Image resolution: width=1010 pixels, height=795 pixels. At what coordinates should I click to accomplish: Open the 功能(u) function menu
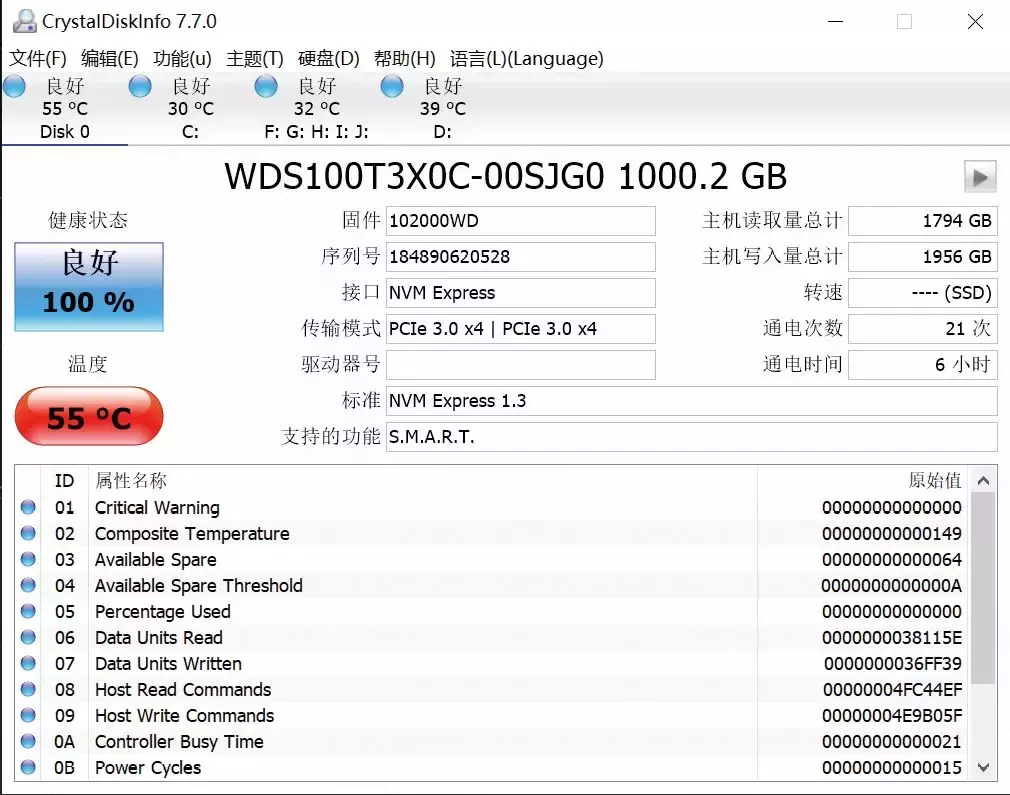click(x=181, y=59)
